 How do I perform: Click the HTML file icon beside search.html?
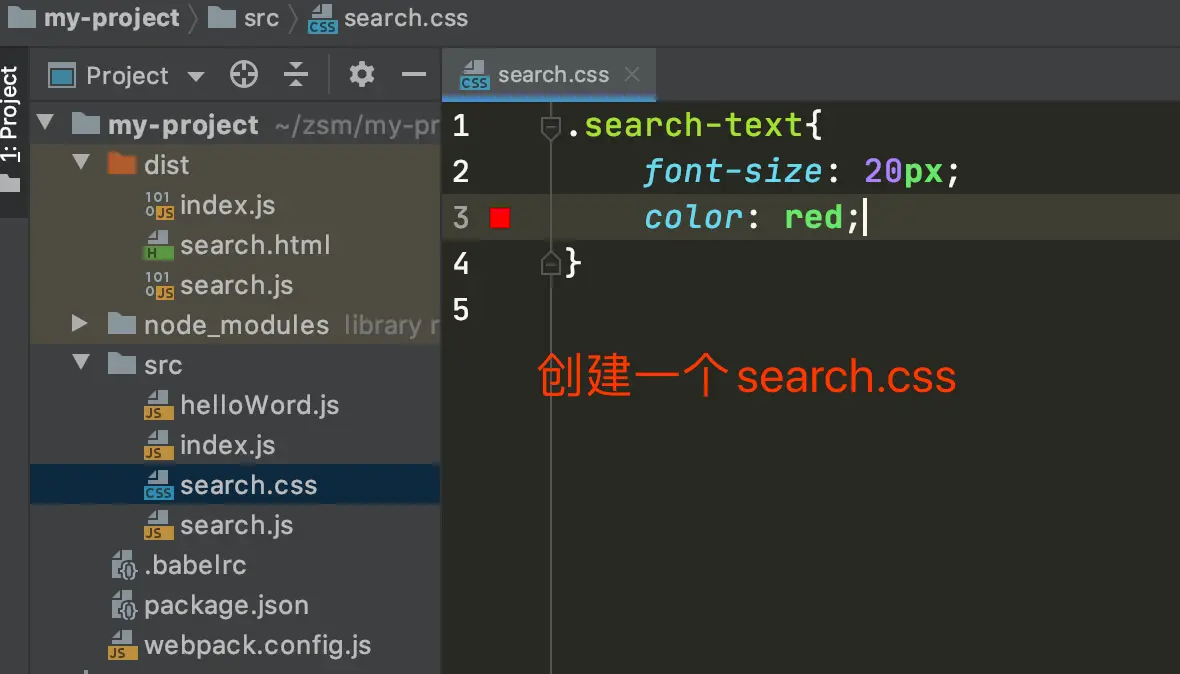pyautogui.click(x=158, y=246)
